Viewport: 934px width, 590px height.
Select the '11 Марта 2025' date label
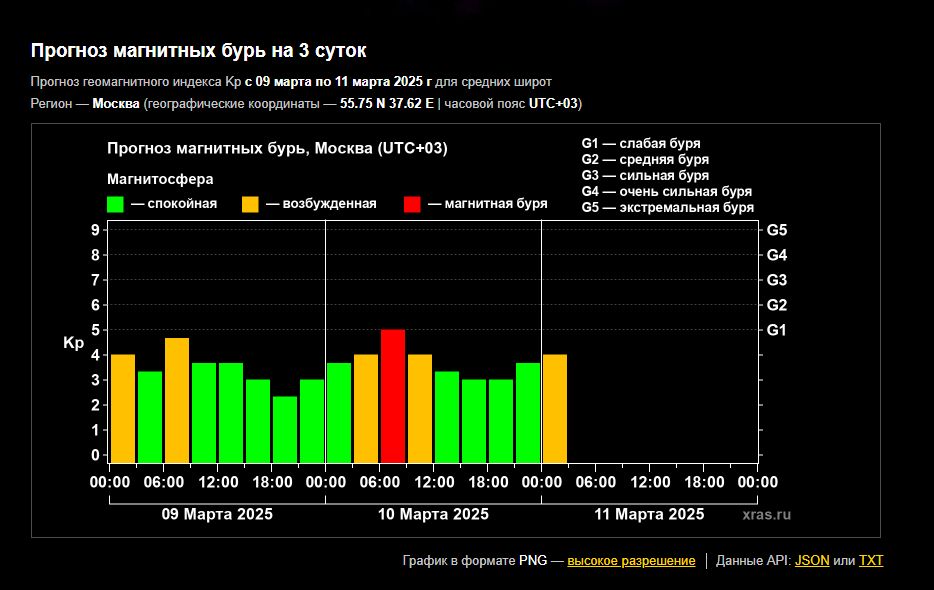pyautogui.click(x=649, y=514)
